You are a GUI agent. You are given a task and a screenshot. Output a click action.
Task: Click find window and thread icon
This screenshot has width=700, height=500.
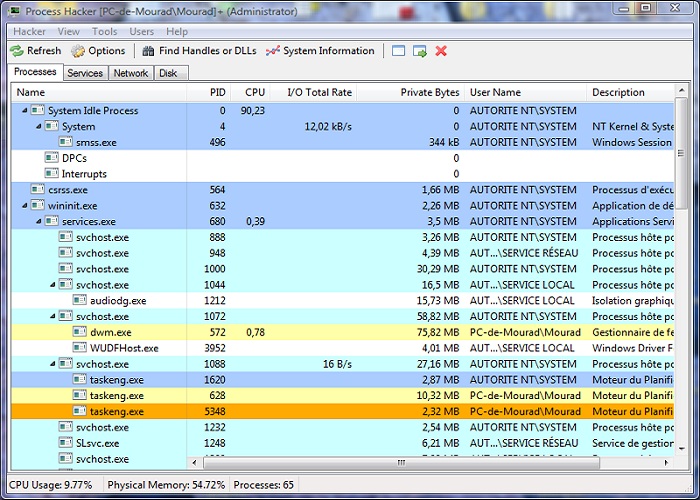[420, 51]
